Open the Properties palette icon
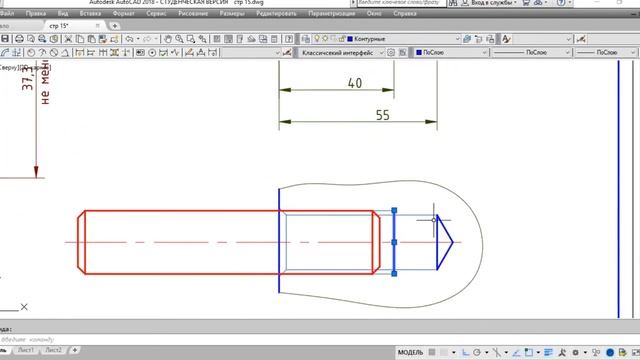 click(217, 39)
